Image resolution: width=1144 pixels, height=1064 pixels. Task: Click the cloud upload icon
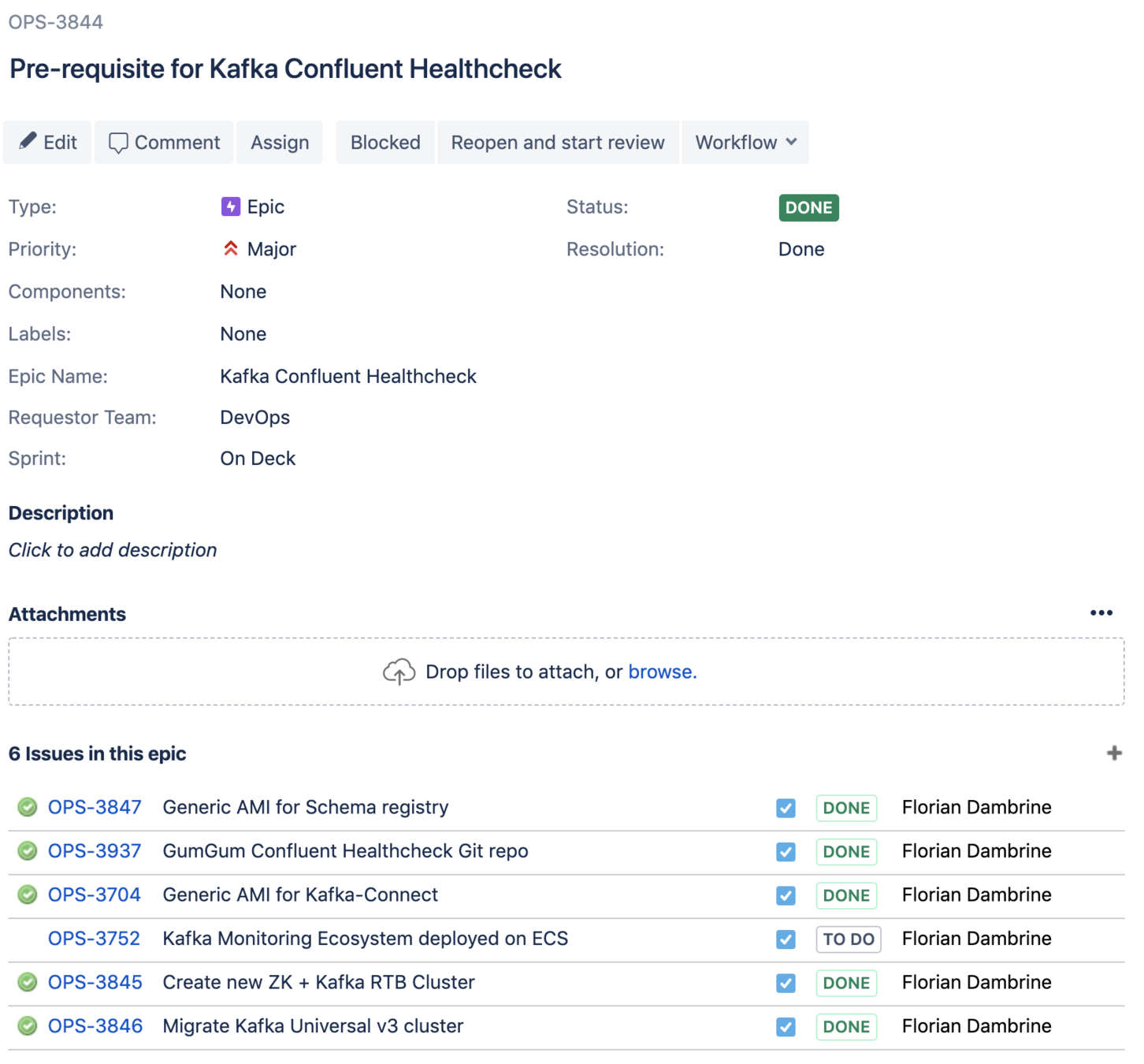(x=399, y=672)
